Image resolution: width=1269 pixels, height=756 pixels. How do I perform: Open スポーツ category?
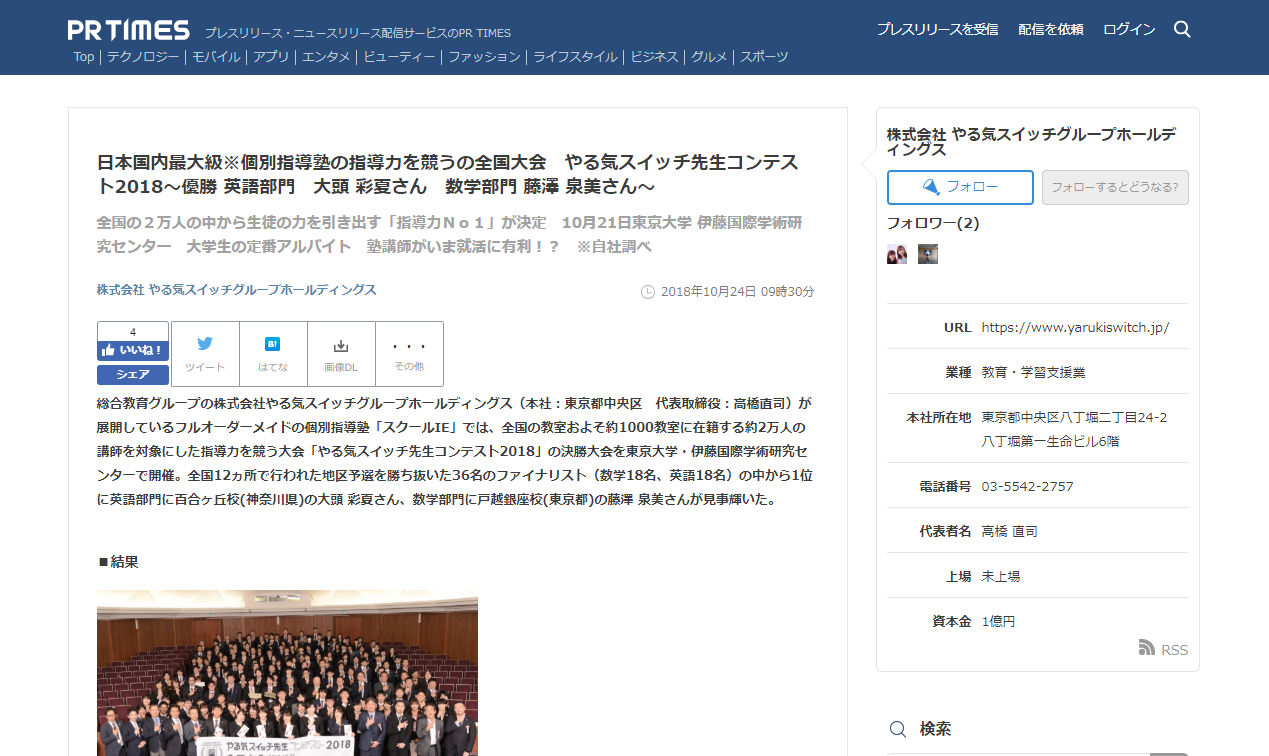click(764, 57)
